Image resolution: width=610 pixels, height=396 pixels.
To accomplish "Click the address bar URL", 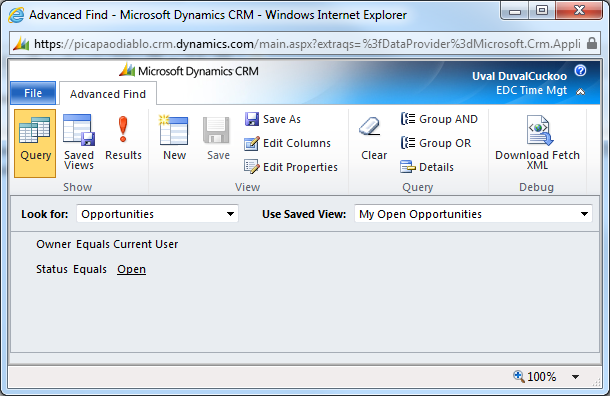I will 307,44.
